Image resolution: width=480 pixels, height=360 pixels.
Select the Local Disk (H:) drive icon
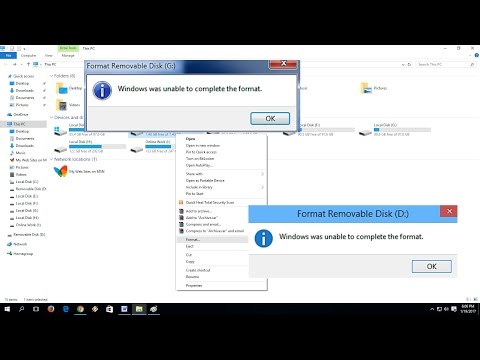[61, 149]
